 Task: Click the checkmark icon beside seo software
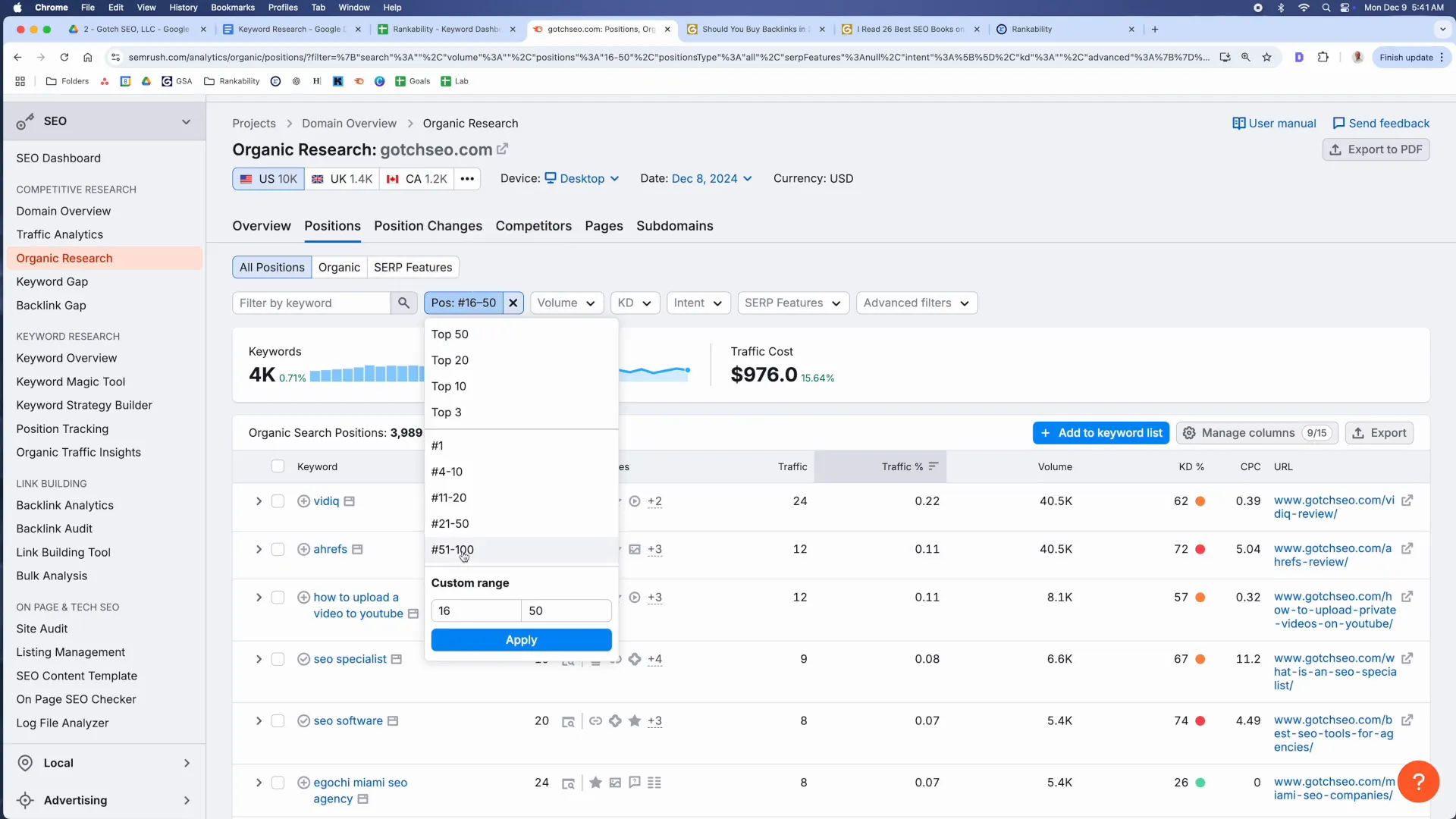[303, 721]
